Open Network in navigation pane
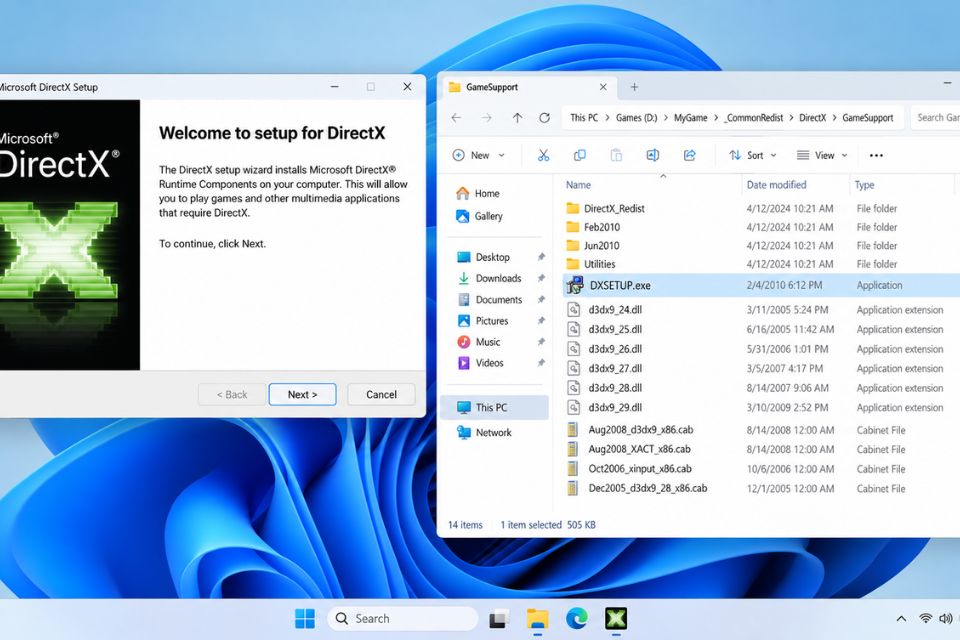 point(484,432)
